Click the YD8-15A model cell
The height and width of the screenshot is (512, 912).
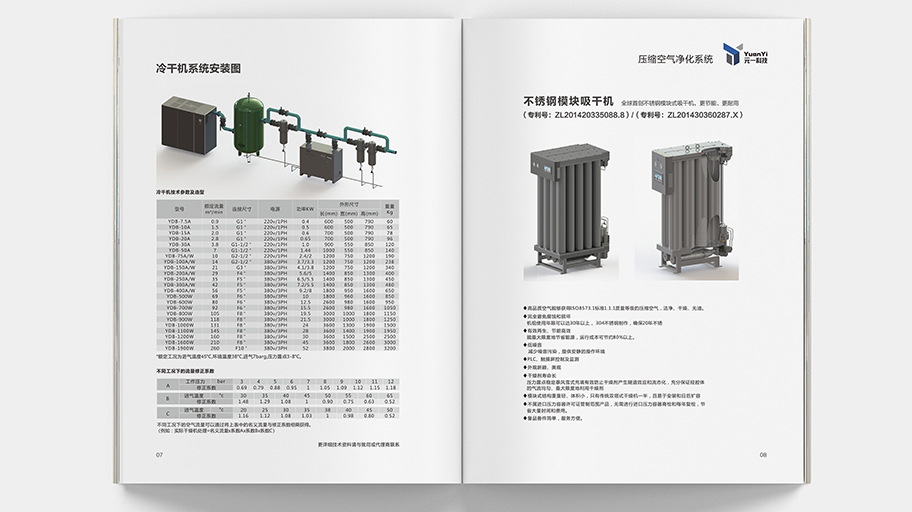[x=179, y=233]
